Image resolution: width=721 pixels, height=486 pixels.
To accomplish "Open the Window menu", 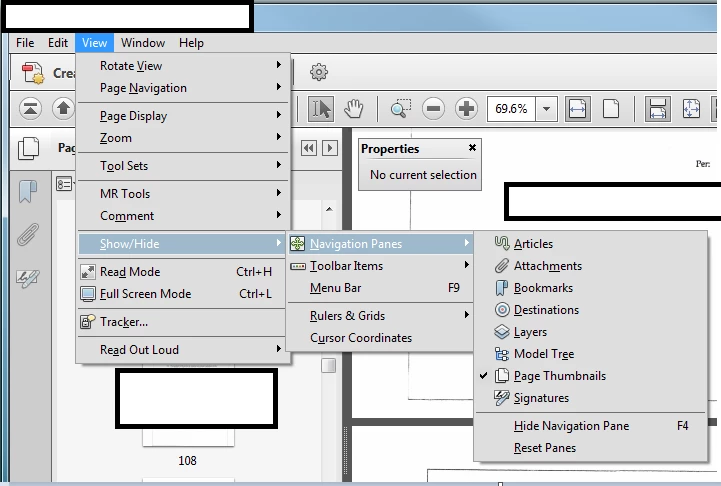I will [143, 43].
